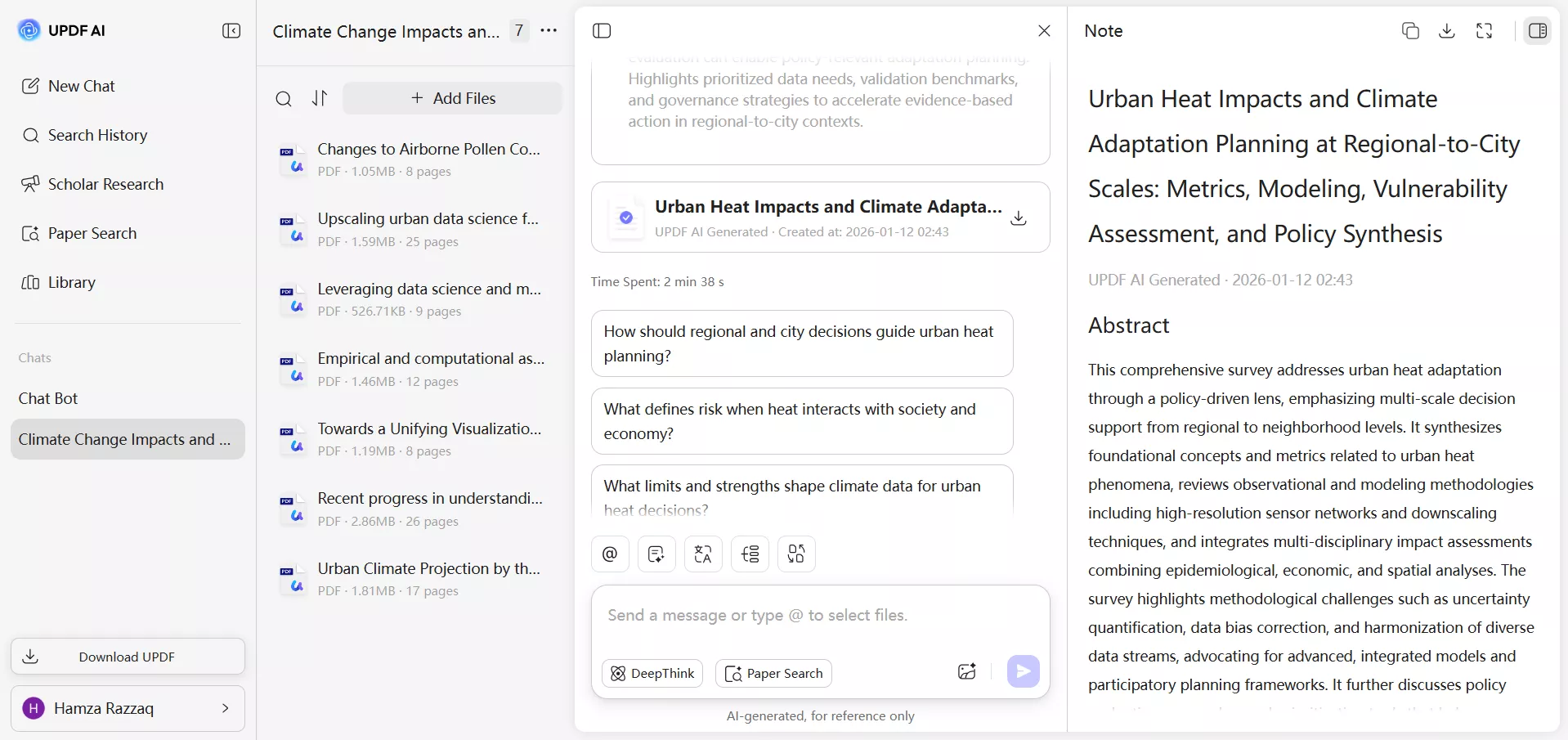Viewport: 1568px width, 740px height.
Task: Download the generated Urban Heat document
Action: (x=1018, y=218)
